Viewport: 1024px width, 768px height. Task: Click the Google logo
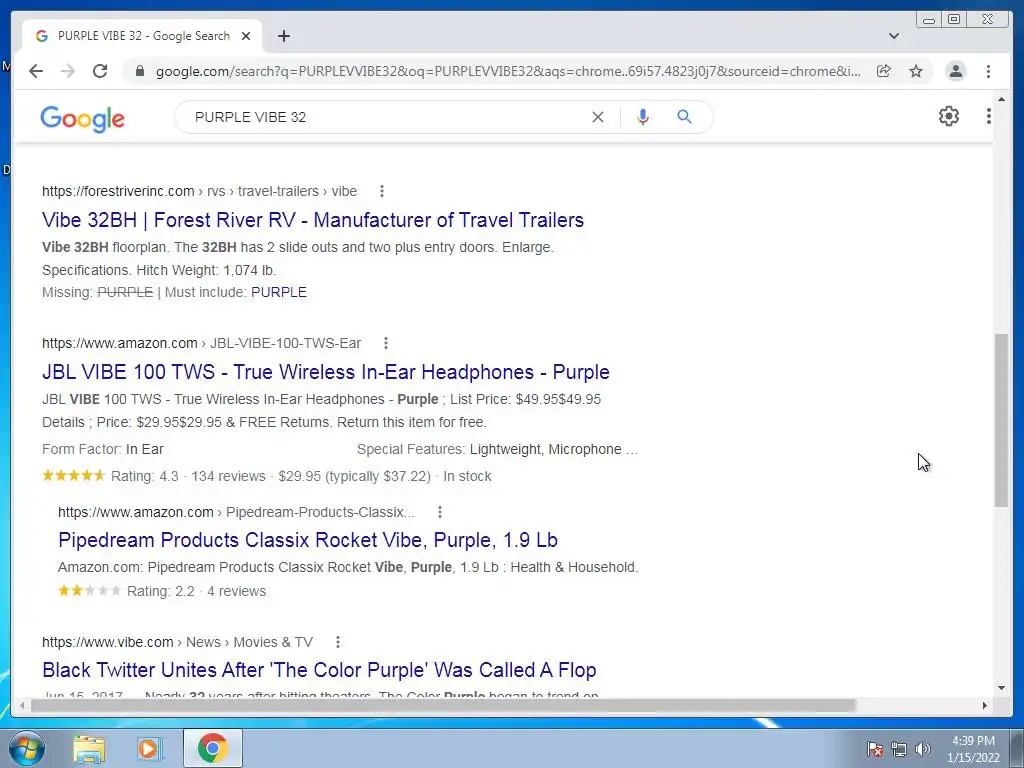pyautogui.click(x=82, y=118)
